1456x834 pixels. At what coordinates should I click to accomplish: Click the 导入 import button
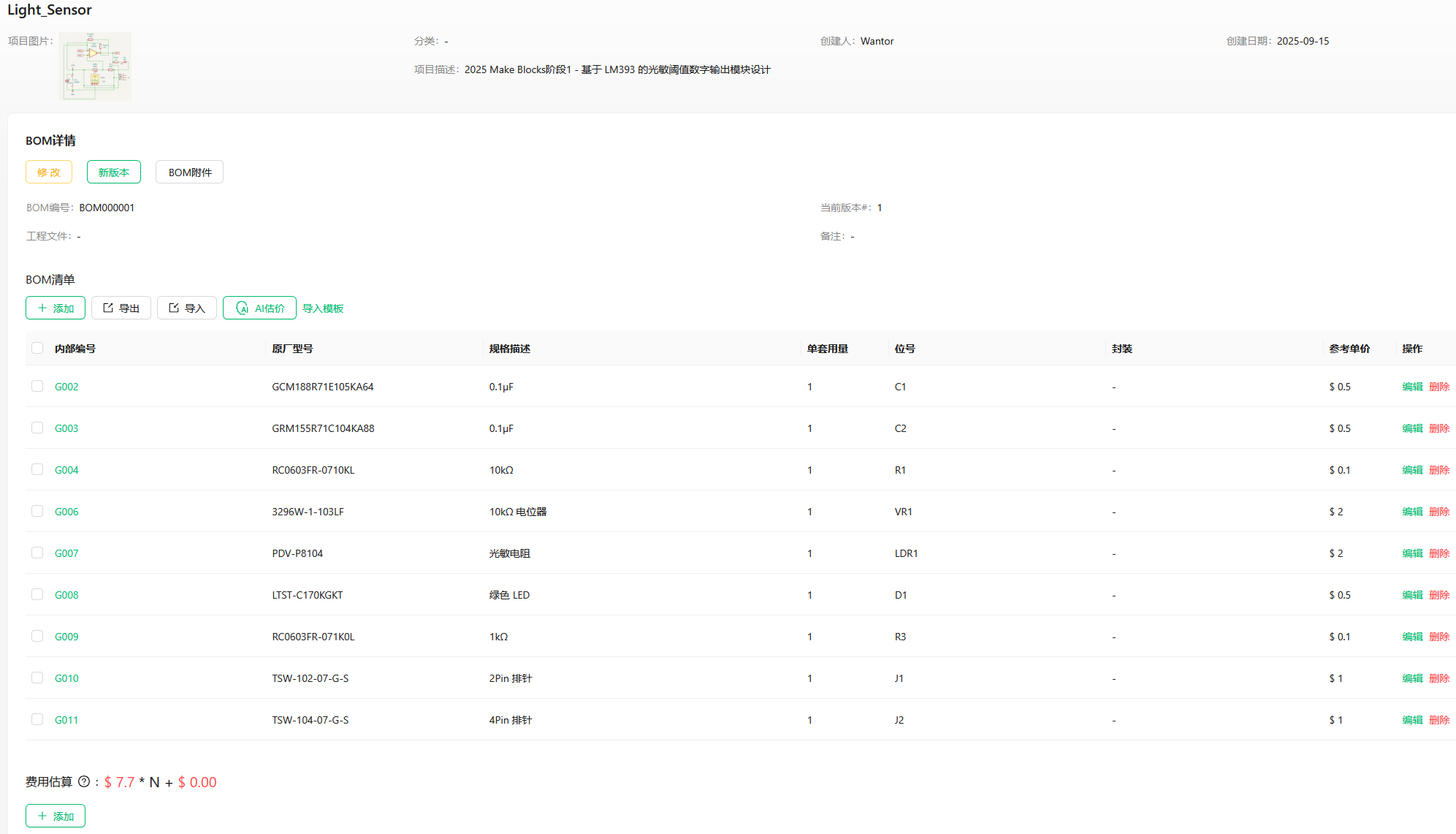click(187, 308)
